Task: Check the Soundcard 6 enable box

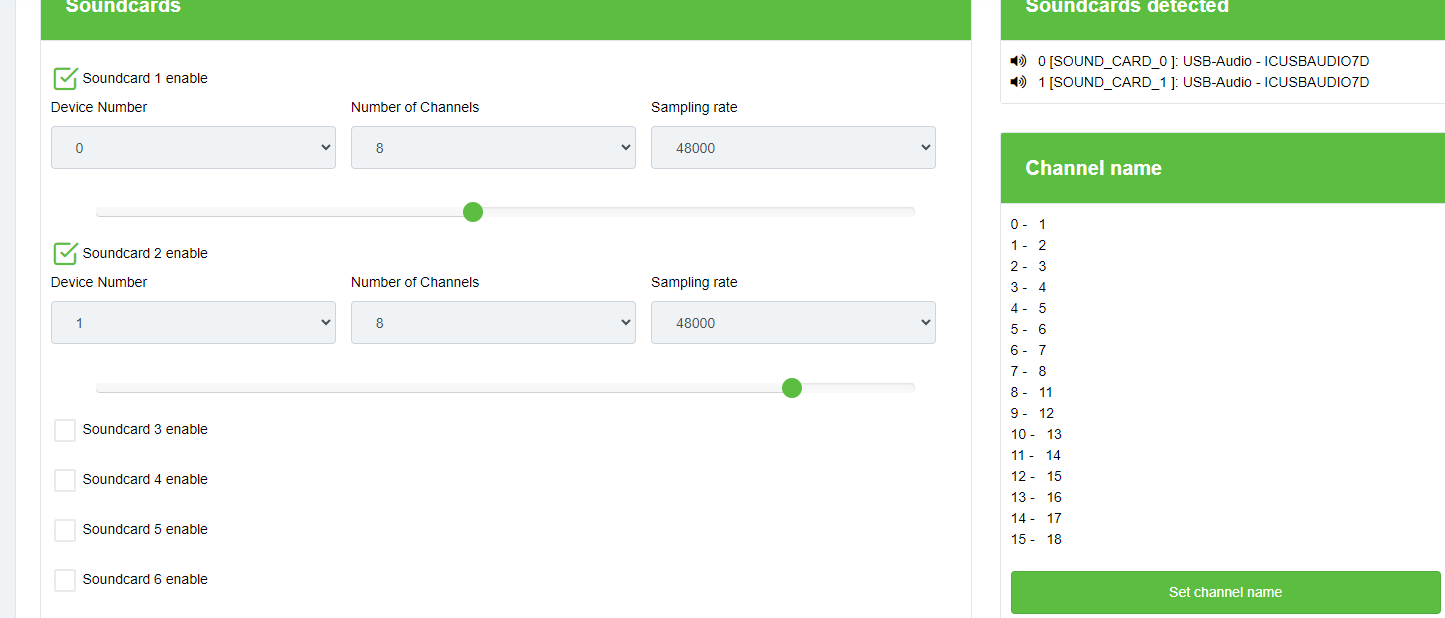Action: 65,580
